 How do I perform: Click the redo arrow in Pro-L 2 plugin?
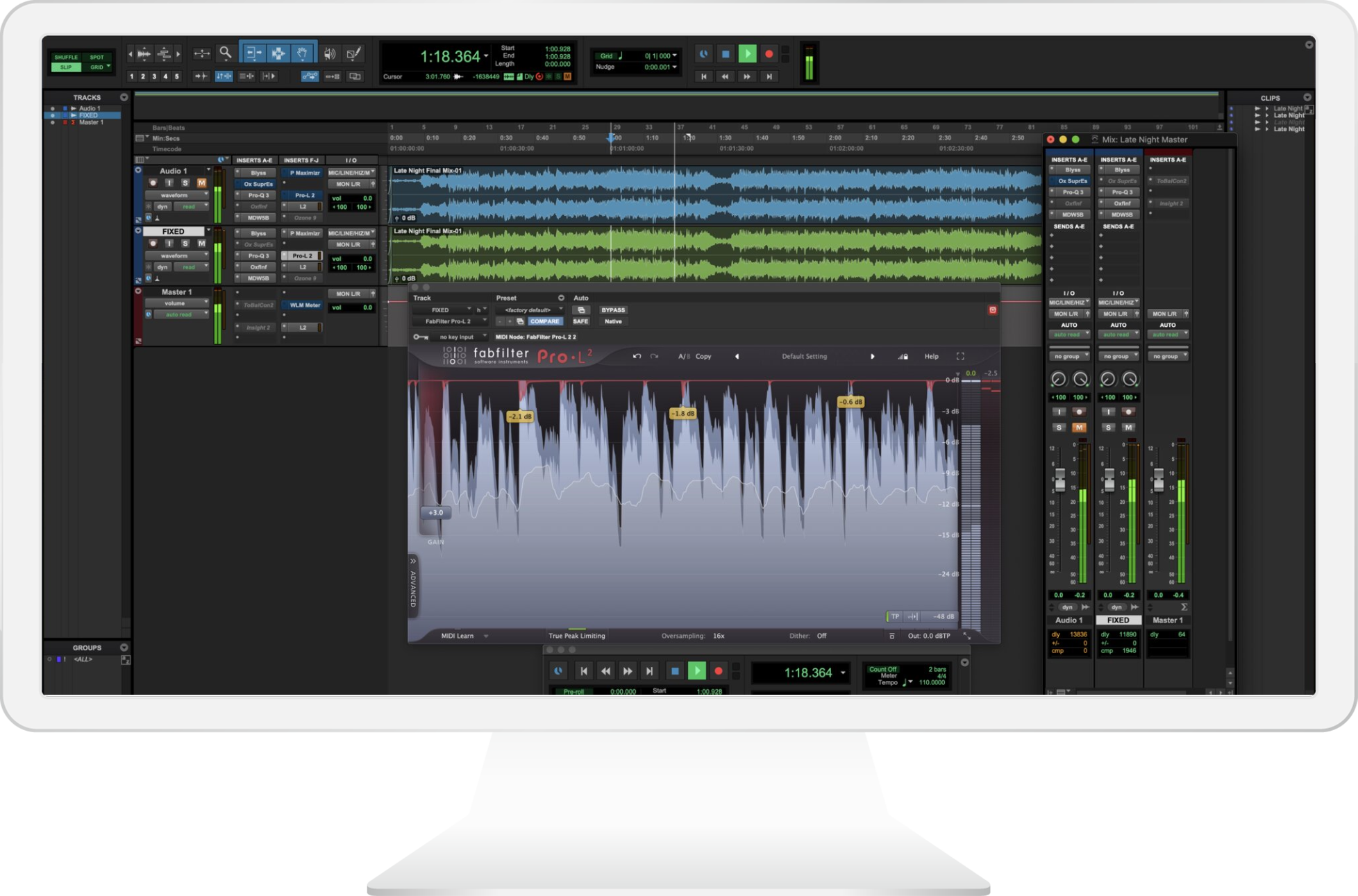click(x=654, y=356)
